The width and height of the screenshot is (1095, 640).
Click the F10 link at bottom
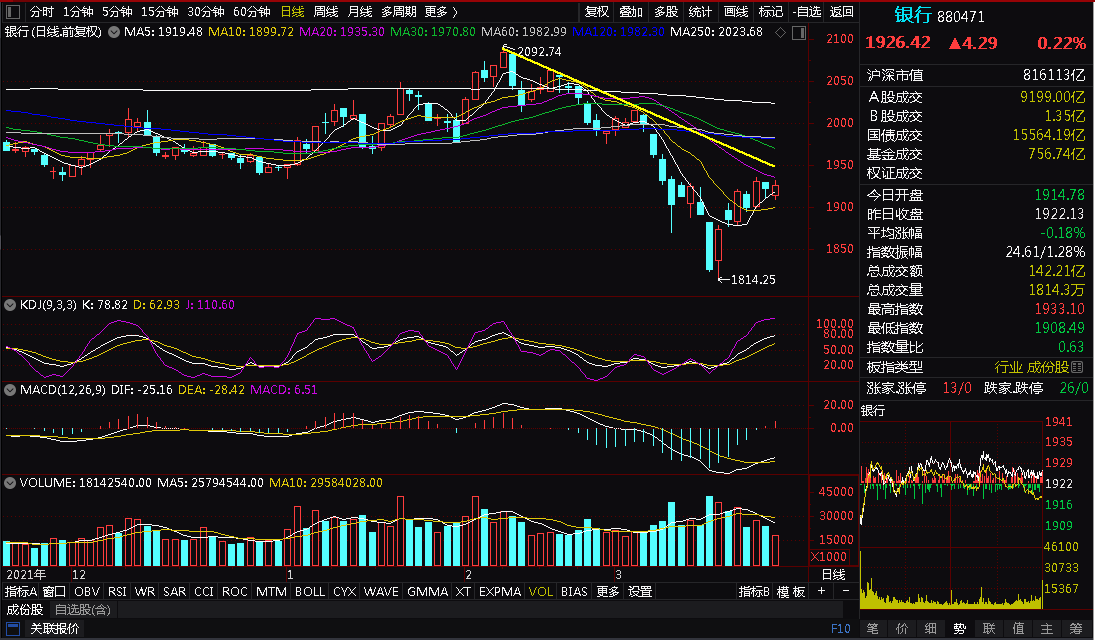pyautogui.click(x=841, y=628)
